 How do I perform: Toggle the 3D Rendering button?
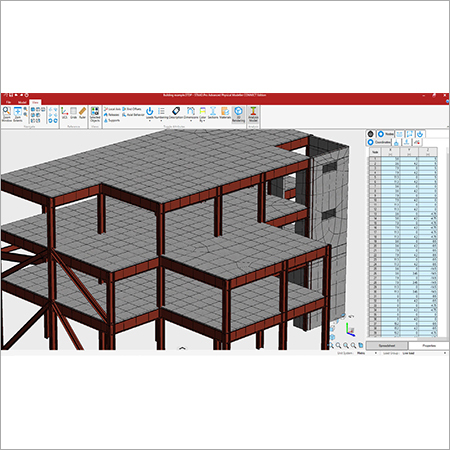pyautogui.click(x=238, y=114)
